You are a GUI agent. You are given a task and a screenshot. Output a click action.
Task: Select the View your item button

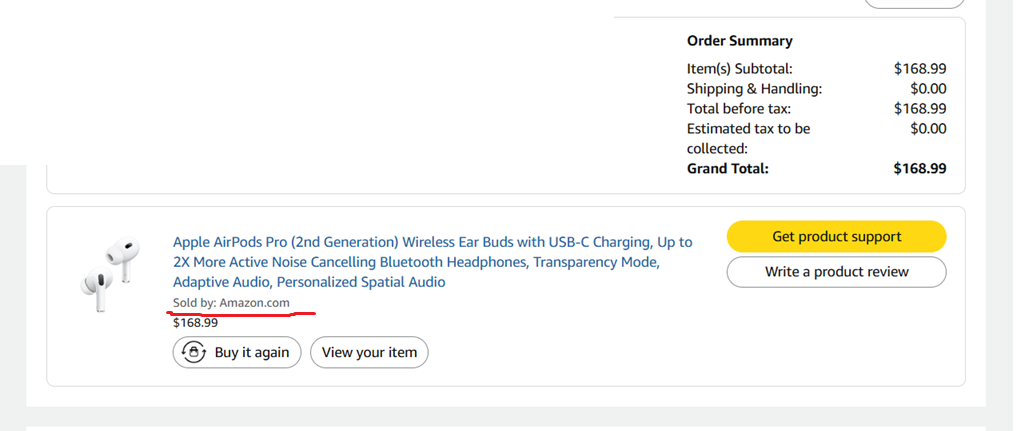[x=369, y=352]
